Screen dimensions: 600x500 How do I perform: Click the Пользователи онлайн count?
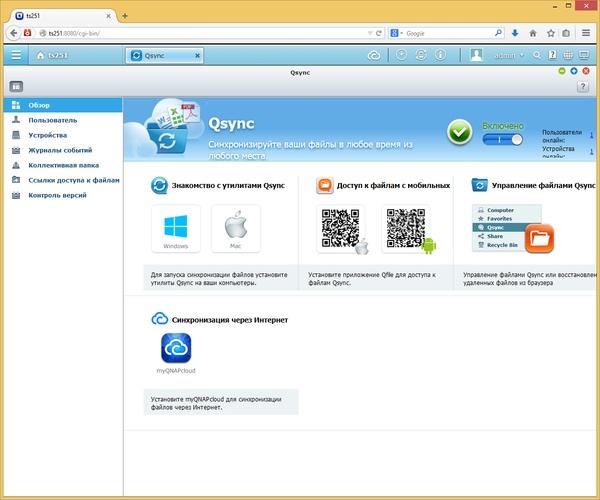[592, 135]
